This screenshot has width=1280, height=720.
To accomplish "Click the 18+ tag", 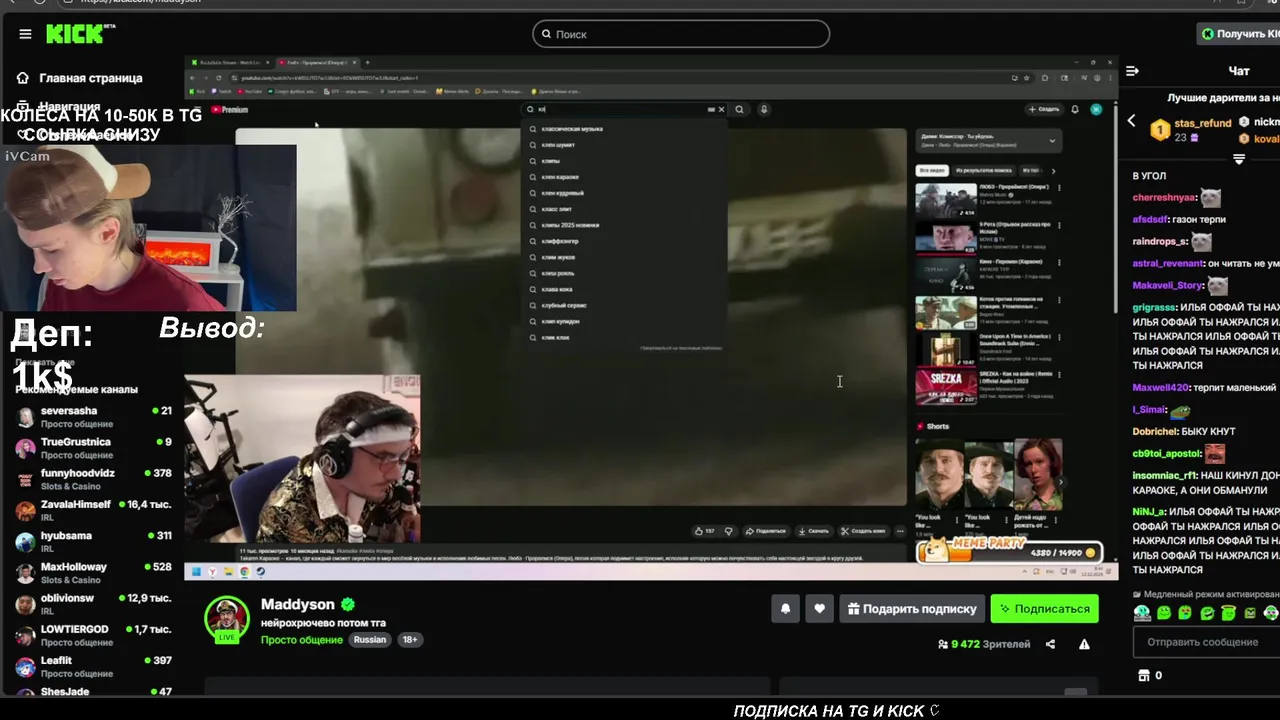I will coord(409,640).
